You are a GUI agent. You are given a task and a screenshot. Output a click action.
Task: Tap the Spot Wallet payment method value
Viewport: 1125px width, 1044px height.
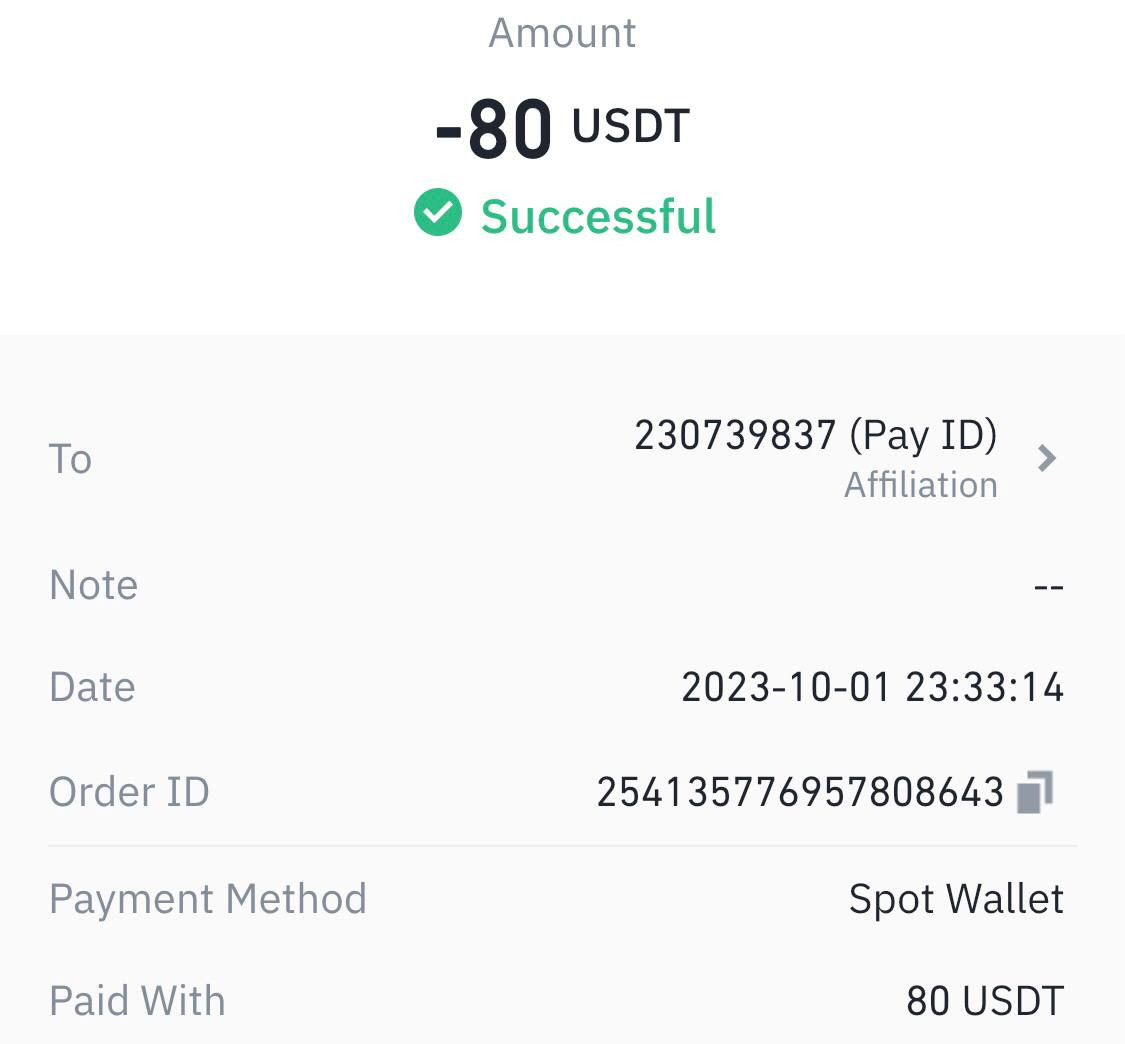point(956,899)
